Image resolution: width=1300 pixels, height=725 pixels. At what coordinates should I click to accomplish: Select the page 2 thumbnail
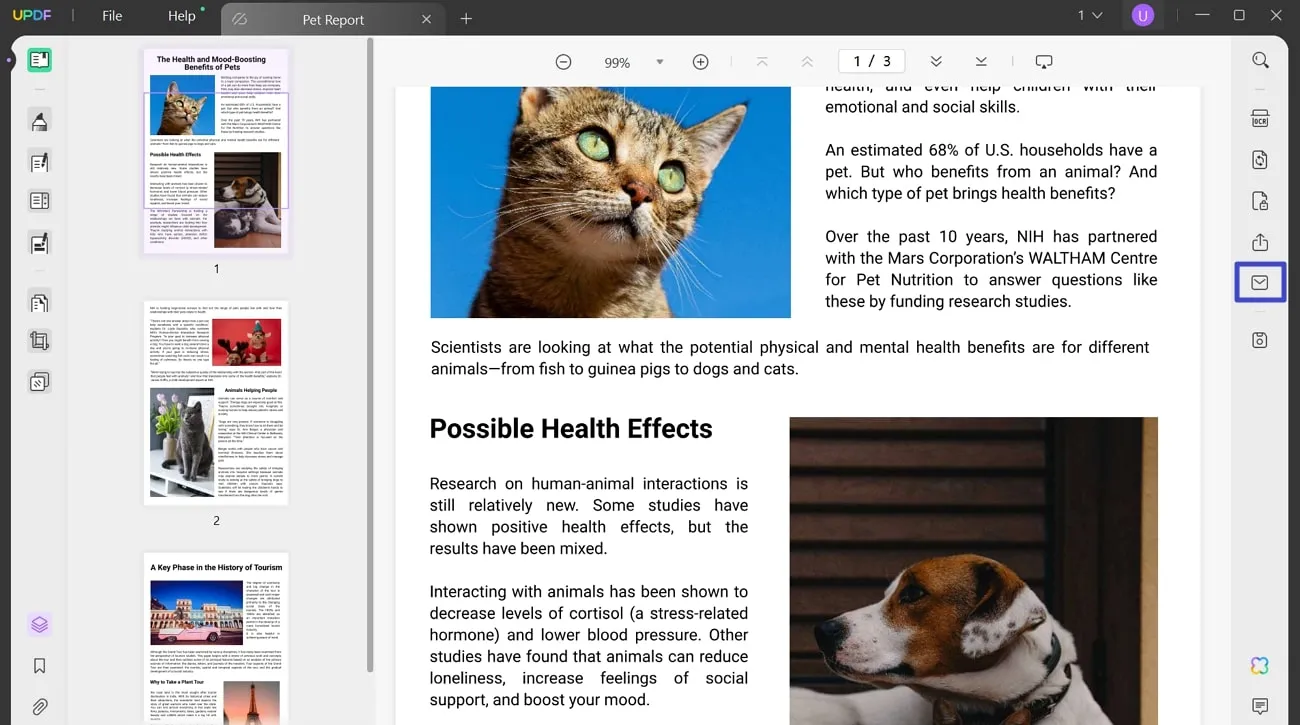pos(216,403)
